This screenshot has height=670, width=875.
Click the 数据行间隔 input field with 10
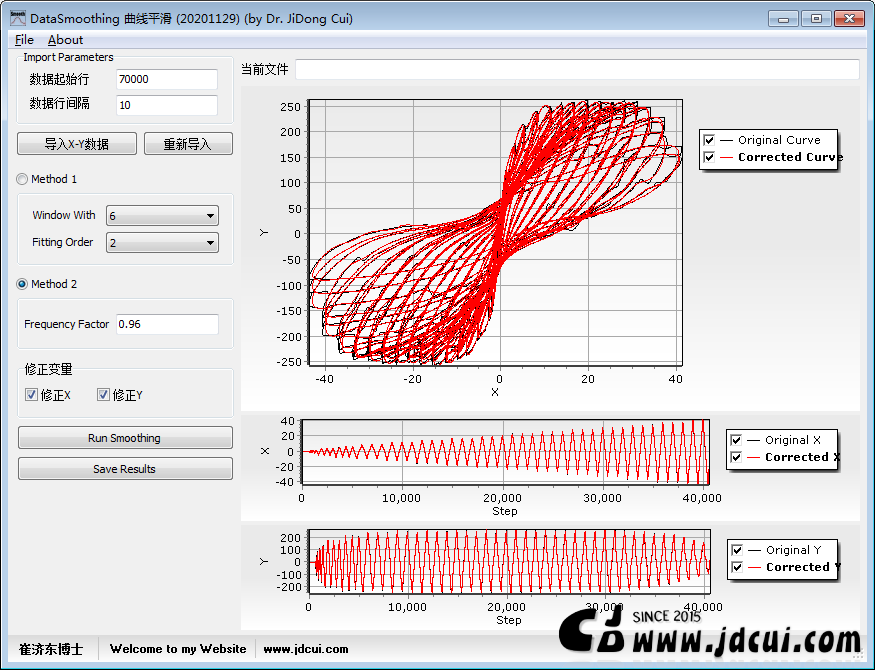click(167, 105)
